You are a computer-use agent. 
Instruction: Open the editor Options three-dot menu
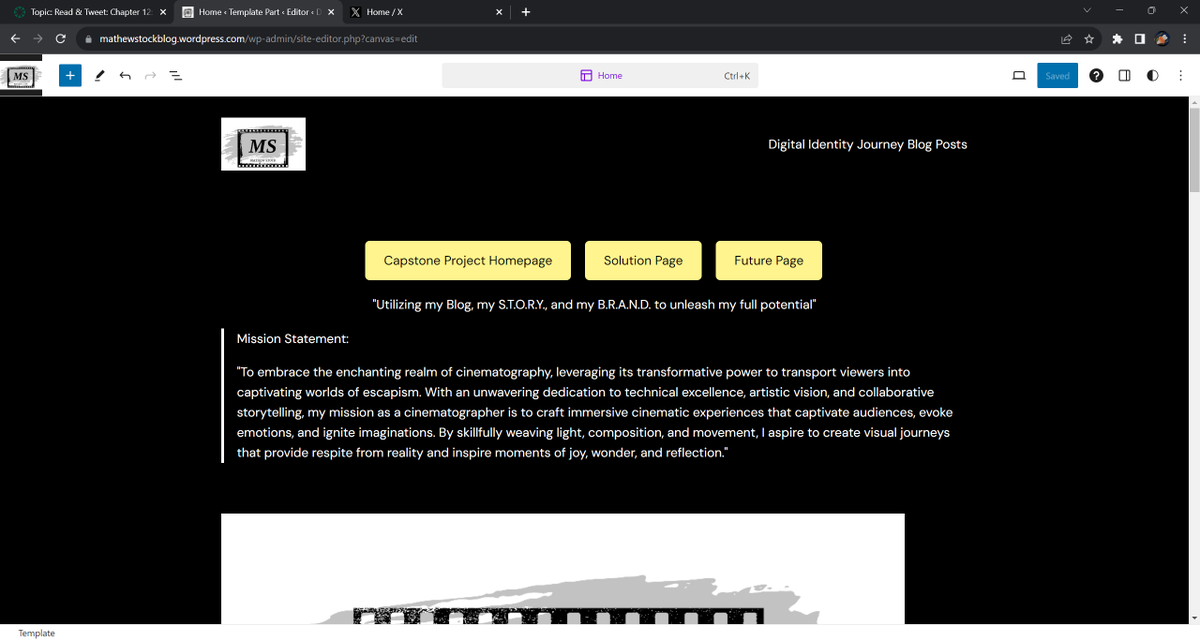[1180, 75]
